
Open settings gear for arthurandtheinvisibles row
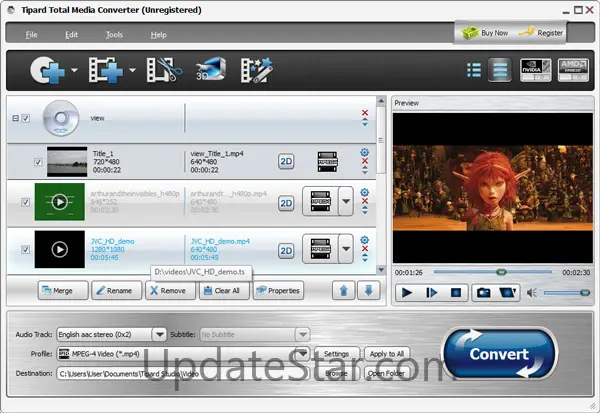pyautogui.click(x=365, y=193)
